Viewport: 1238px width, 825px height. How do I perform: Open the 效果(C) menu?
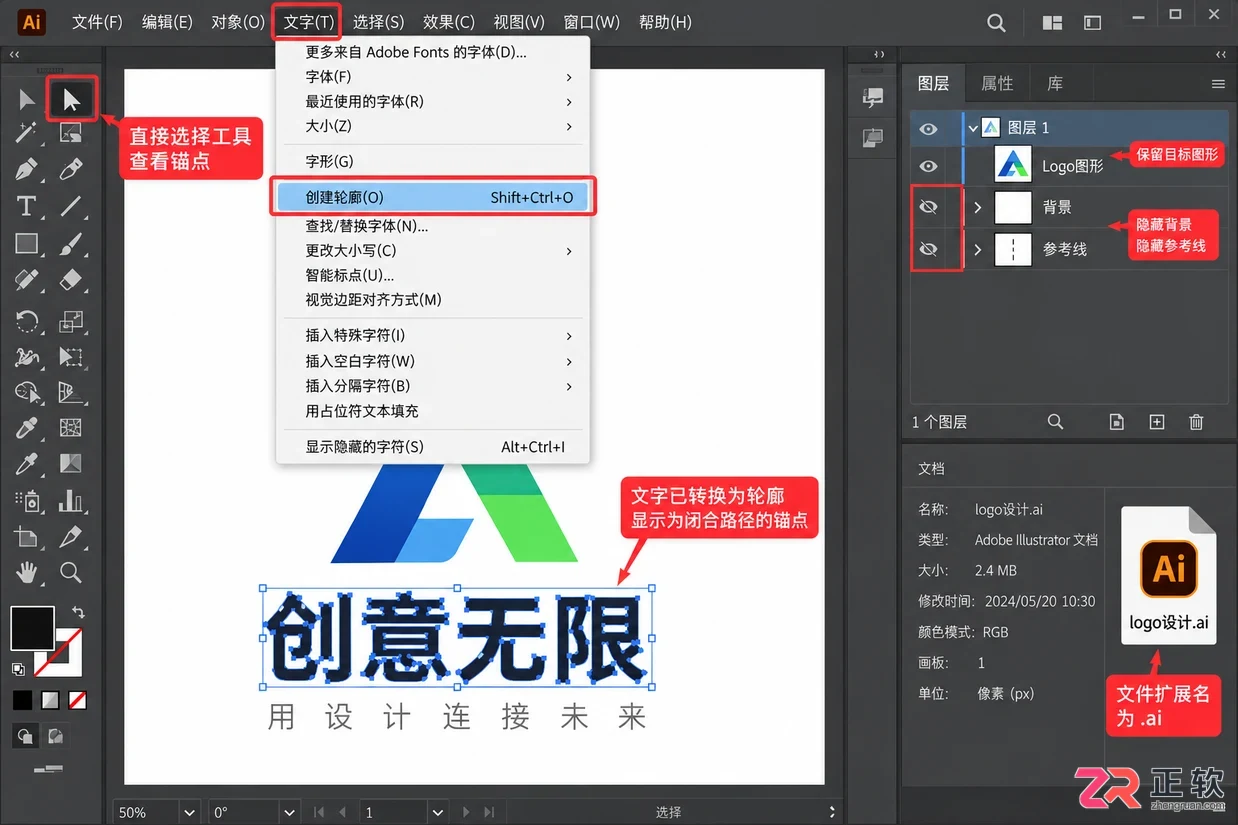(449, 22)
